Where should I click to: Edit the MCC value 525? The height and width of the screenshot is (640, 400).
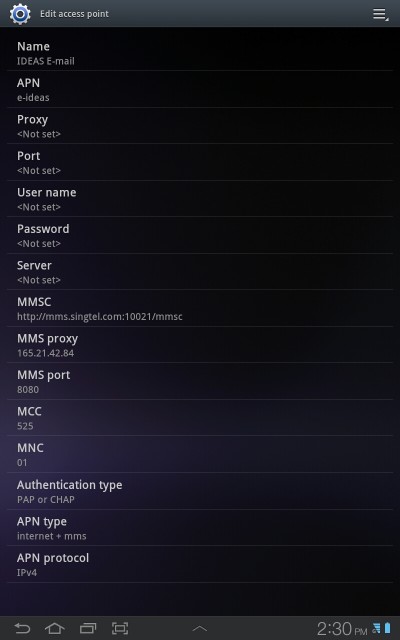[200, 418]
